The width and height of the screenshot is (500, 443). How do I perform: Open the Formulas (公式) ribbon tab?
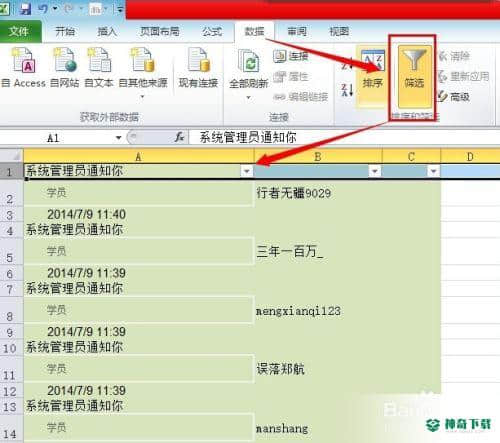[212, 31]
